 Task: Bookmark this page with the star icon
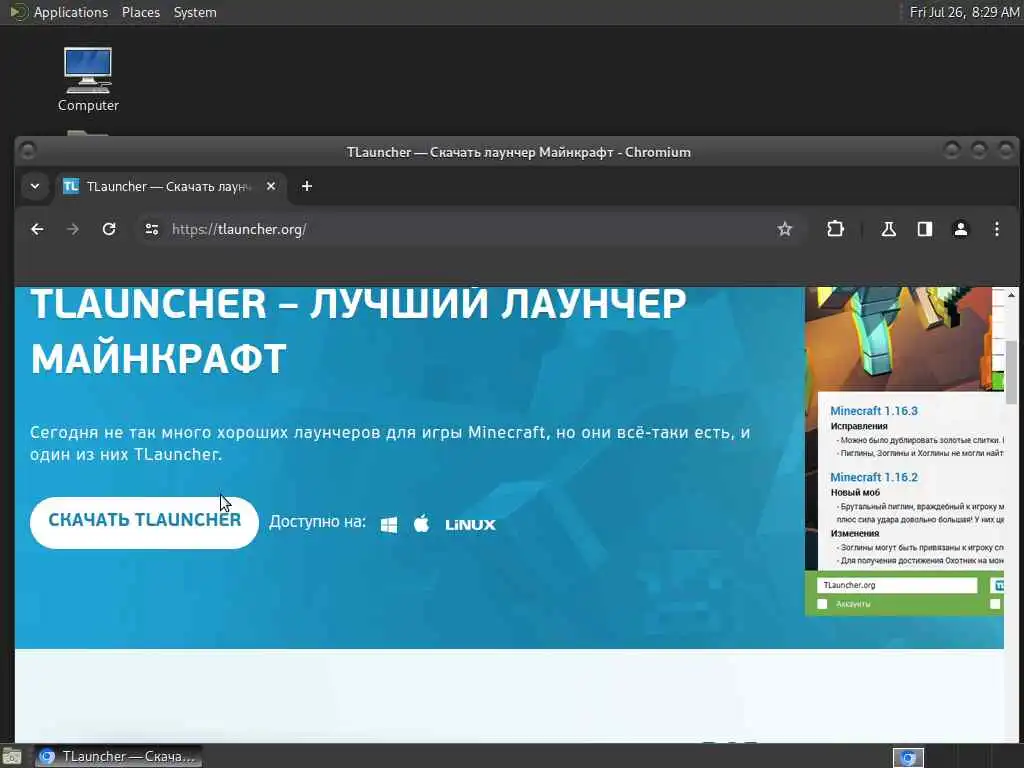click(784, 229)
